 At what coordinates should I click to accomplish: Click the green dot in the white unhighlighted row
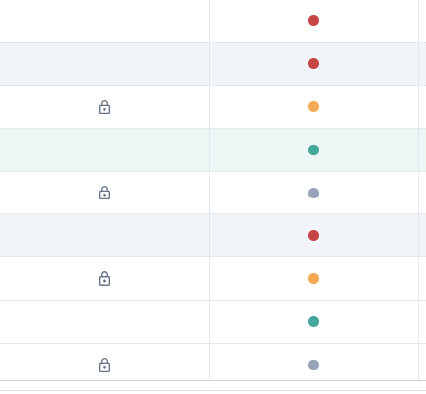click(x=313, y=321)
